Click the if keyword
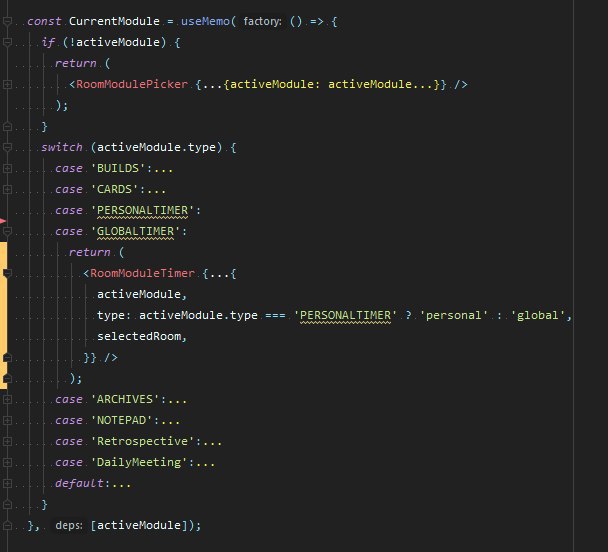 pos(48,42)
